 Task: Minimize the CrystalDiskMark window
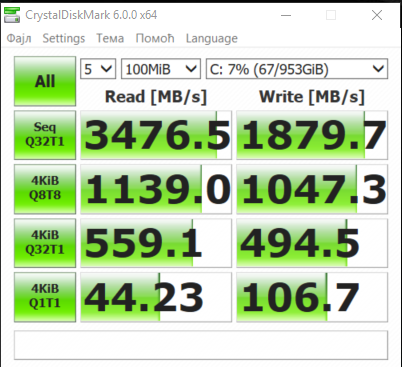pos(286,15)
